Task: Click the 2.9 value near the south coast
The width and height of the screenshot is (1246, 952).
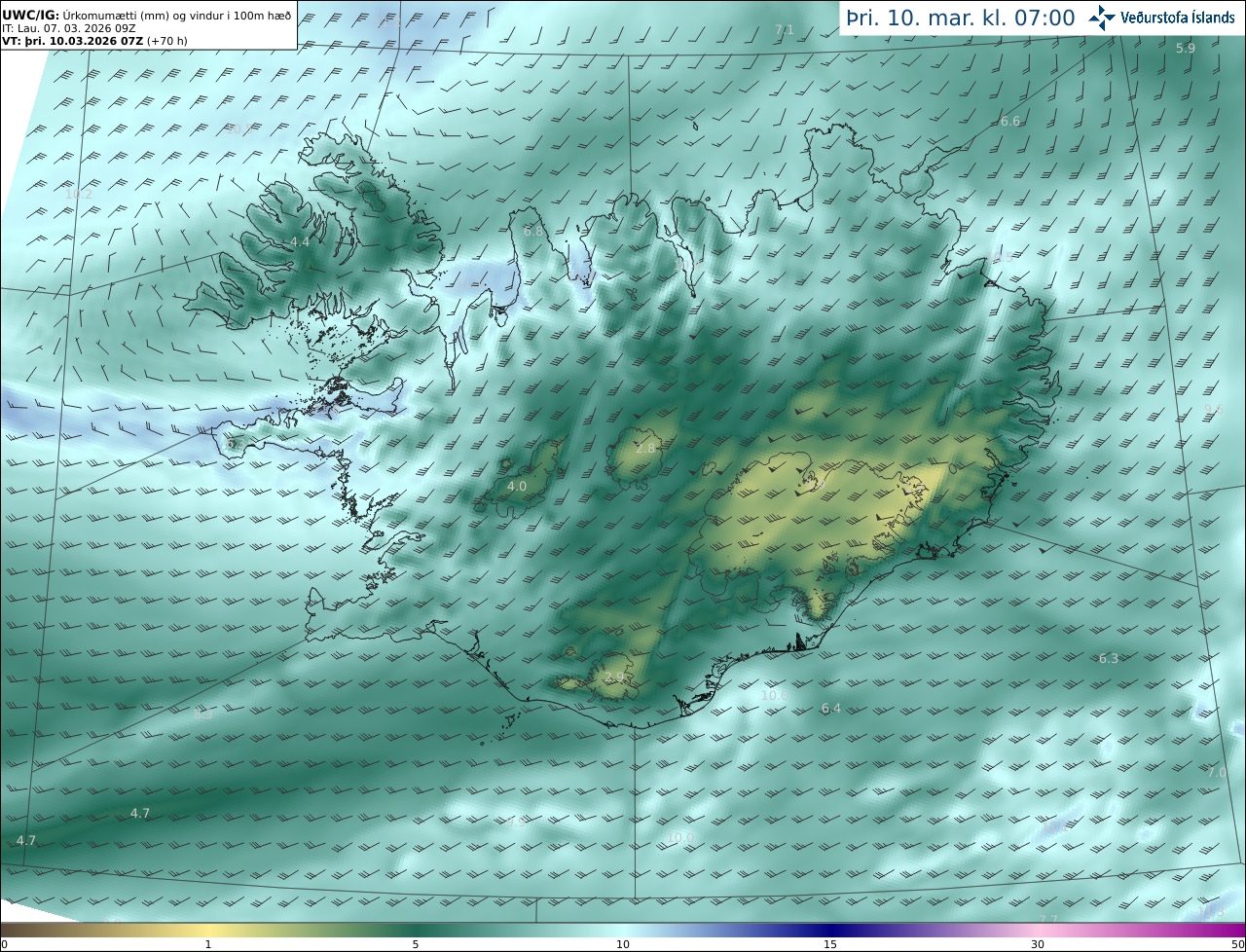Action: point(614,677)
